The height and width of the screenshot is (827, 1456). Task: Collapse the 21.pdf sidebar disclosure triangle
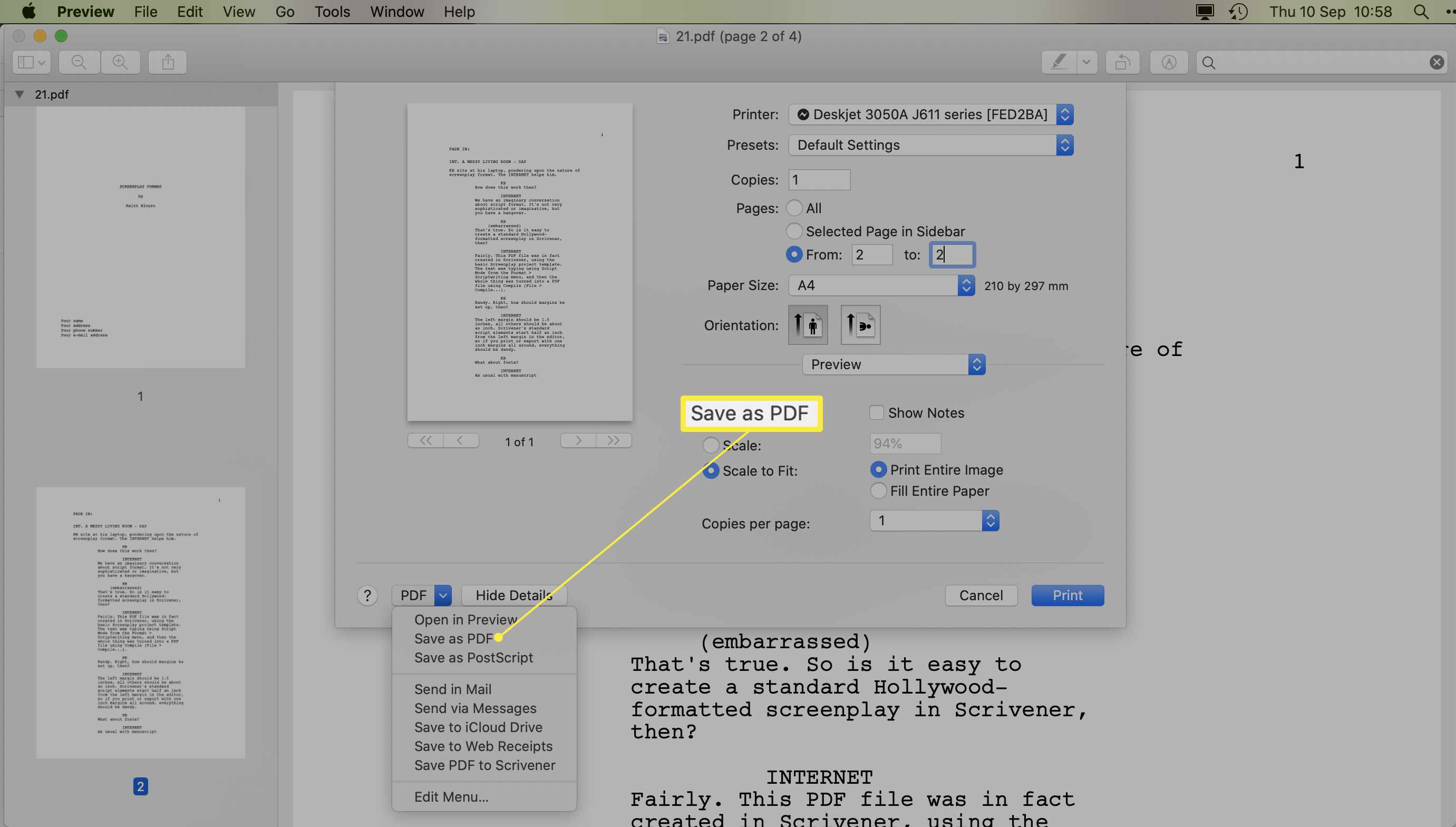tap(20, 94)
